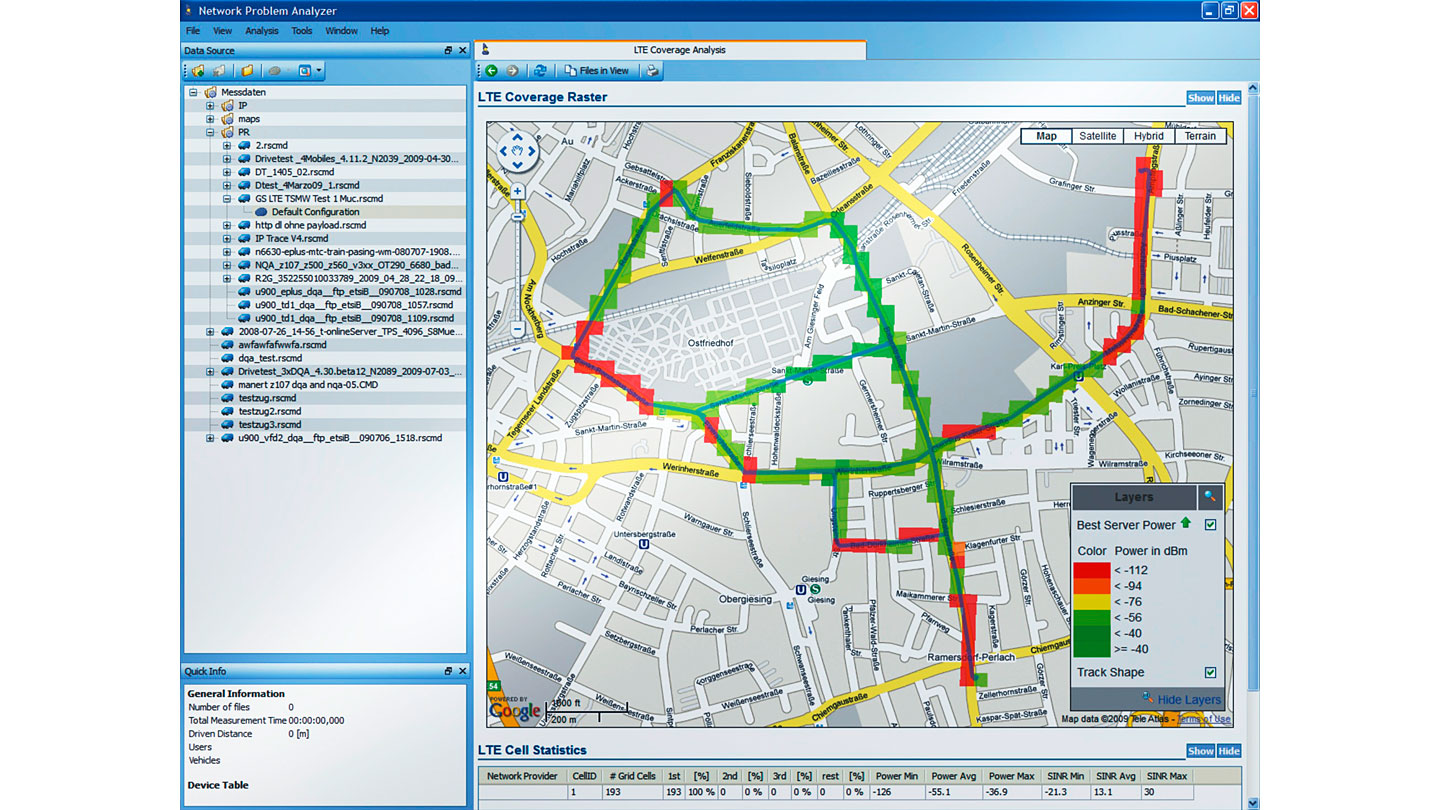Pan map upward using the up arrow
This screenshot has width=1440, height=810.
coord(518,139)
